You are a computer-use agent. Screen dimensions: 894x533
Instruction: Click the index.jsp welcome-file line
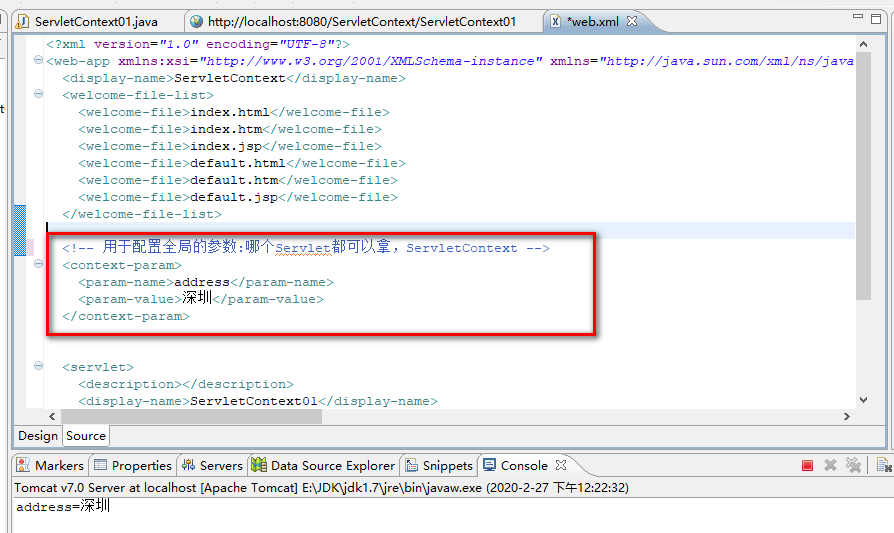point(230,147)
